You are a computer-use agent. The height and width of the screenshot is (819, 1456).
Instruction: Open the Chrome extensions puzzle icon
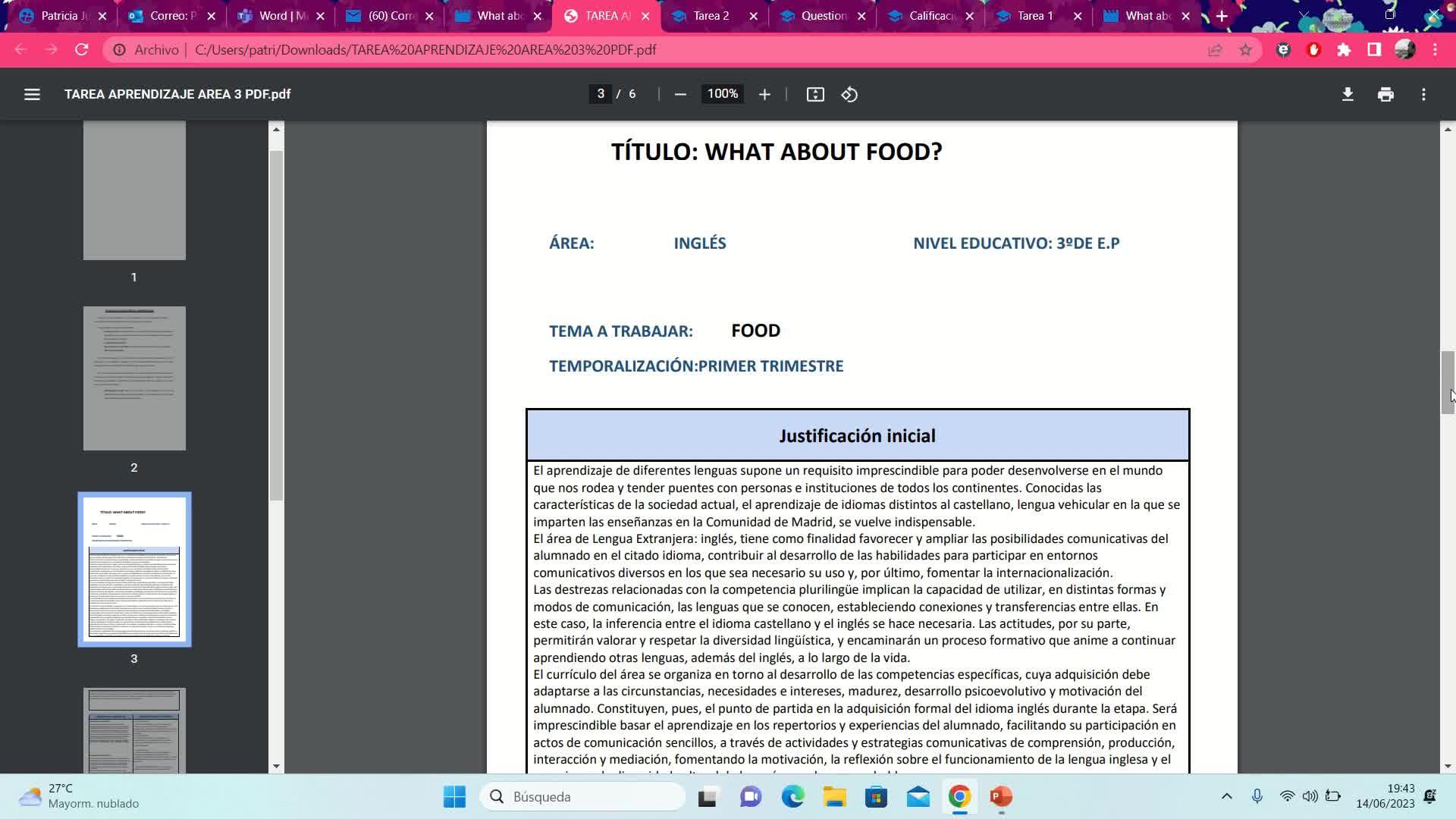pyautogui.click(x=1344, y=50)
